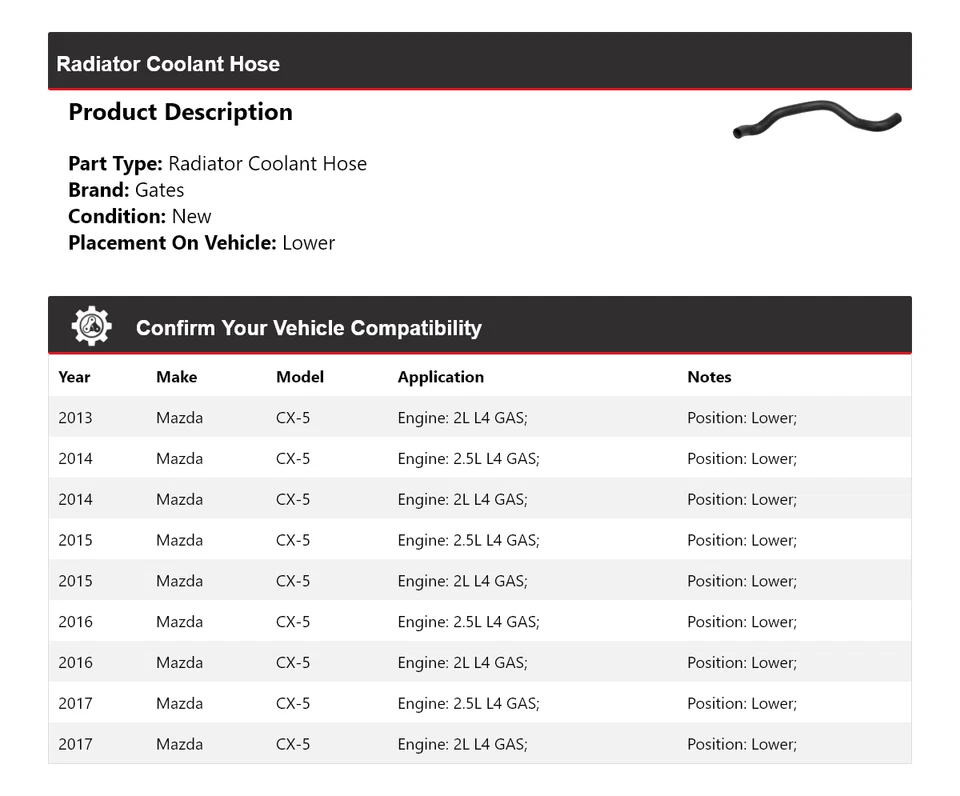
Task: Open the radiator hose product thumbnail
Action: [x=817, y=119]
